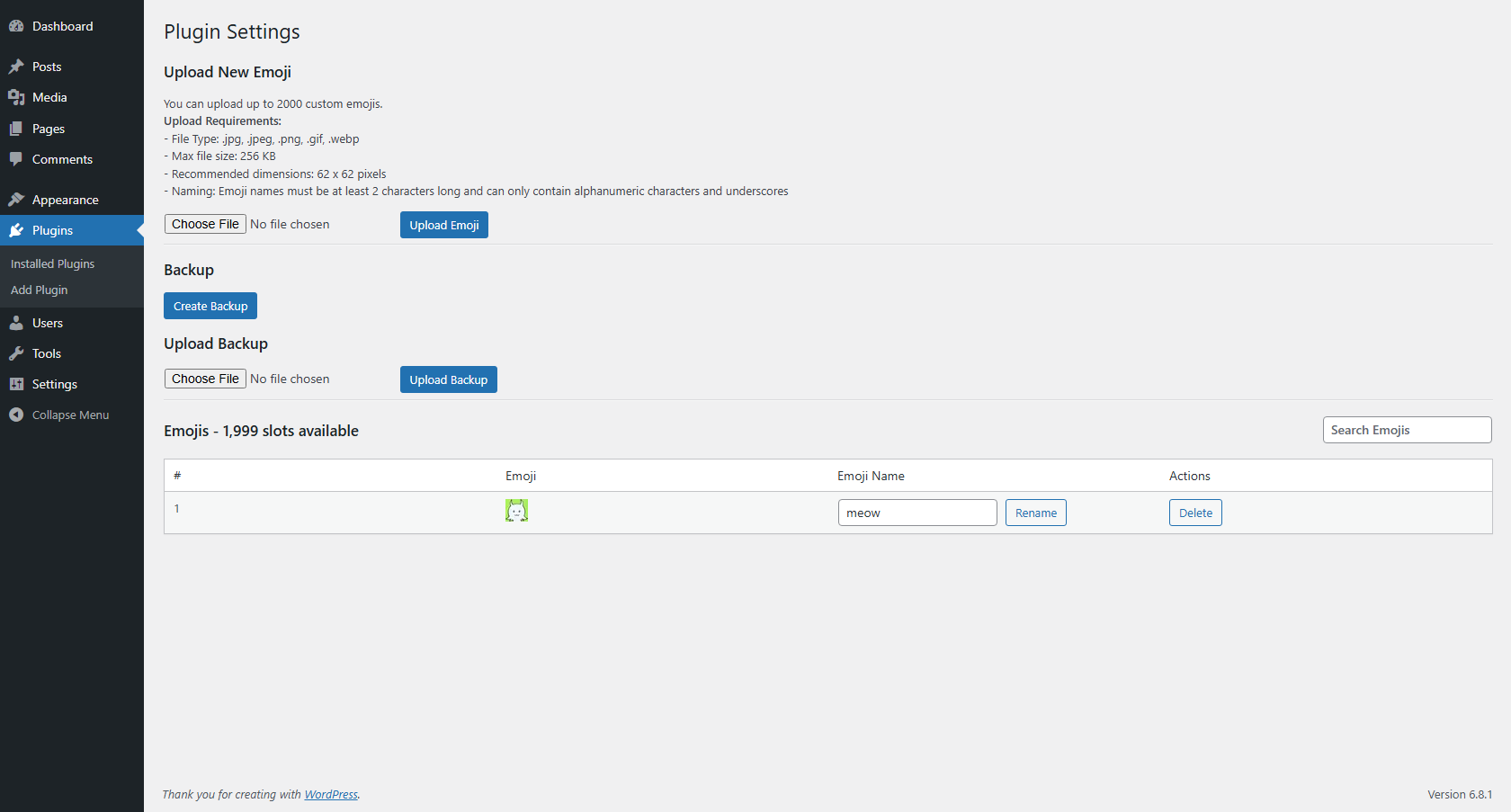Open Users via person icon

coord(16,322)
